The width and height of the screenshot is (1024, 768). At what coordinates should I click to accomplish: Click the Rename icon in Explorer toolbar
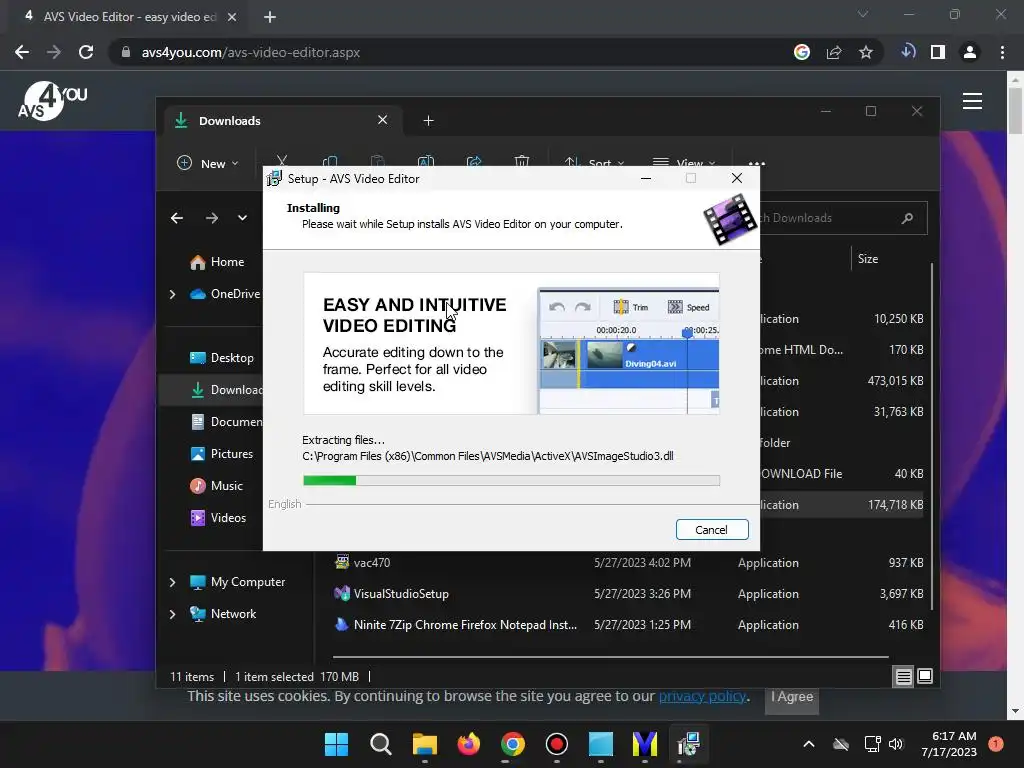pos(426,162)
